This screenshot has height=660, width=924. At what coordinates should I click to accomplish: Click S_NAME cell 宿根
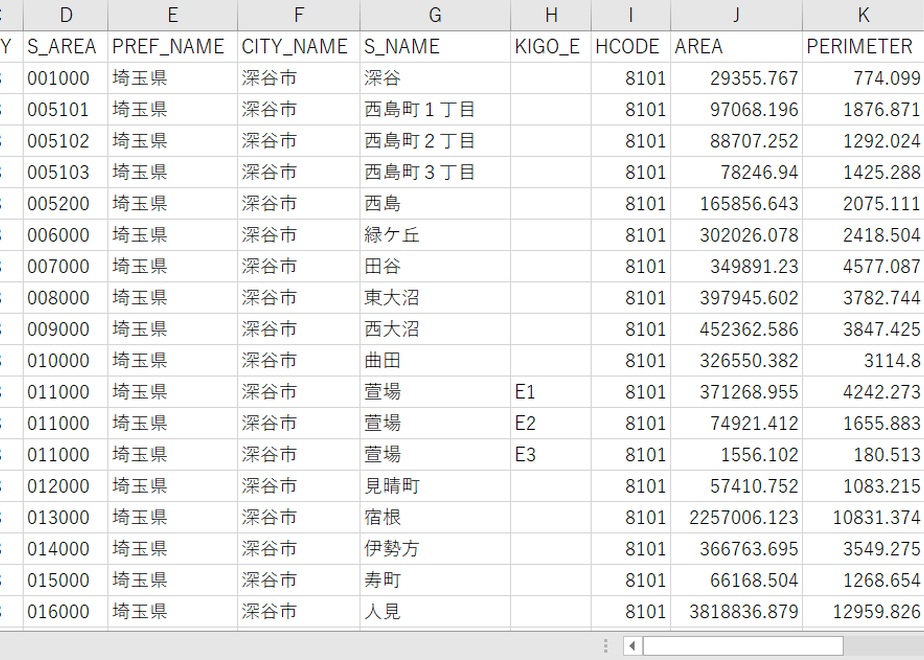(435, 517)
